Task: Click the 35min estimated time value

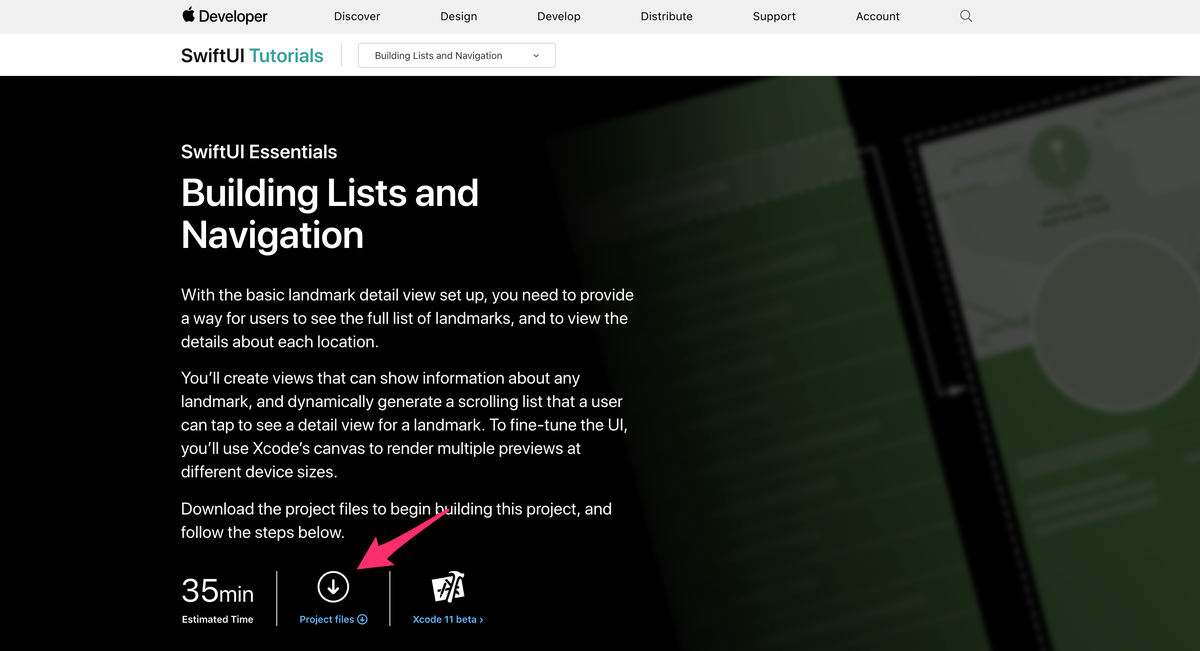Action: click(217, 591)
